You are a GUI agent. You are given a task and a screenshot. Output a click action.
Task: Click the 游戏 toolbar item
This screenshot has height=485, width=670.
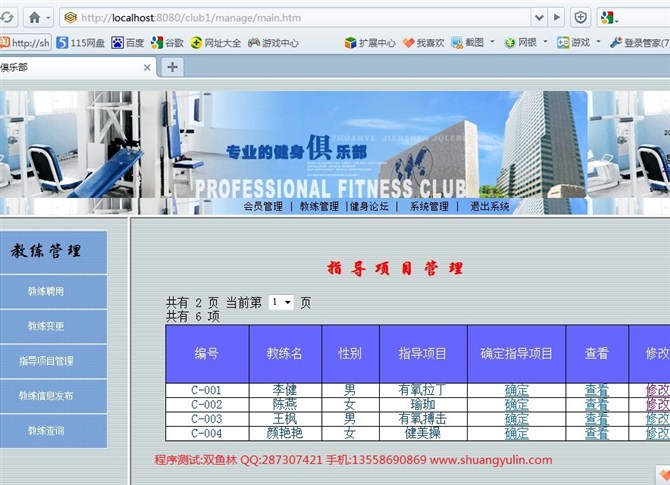[x=573, y=43]
